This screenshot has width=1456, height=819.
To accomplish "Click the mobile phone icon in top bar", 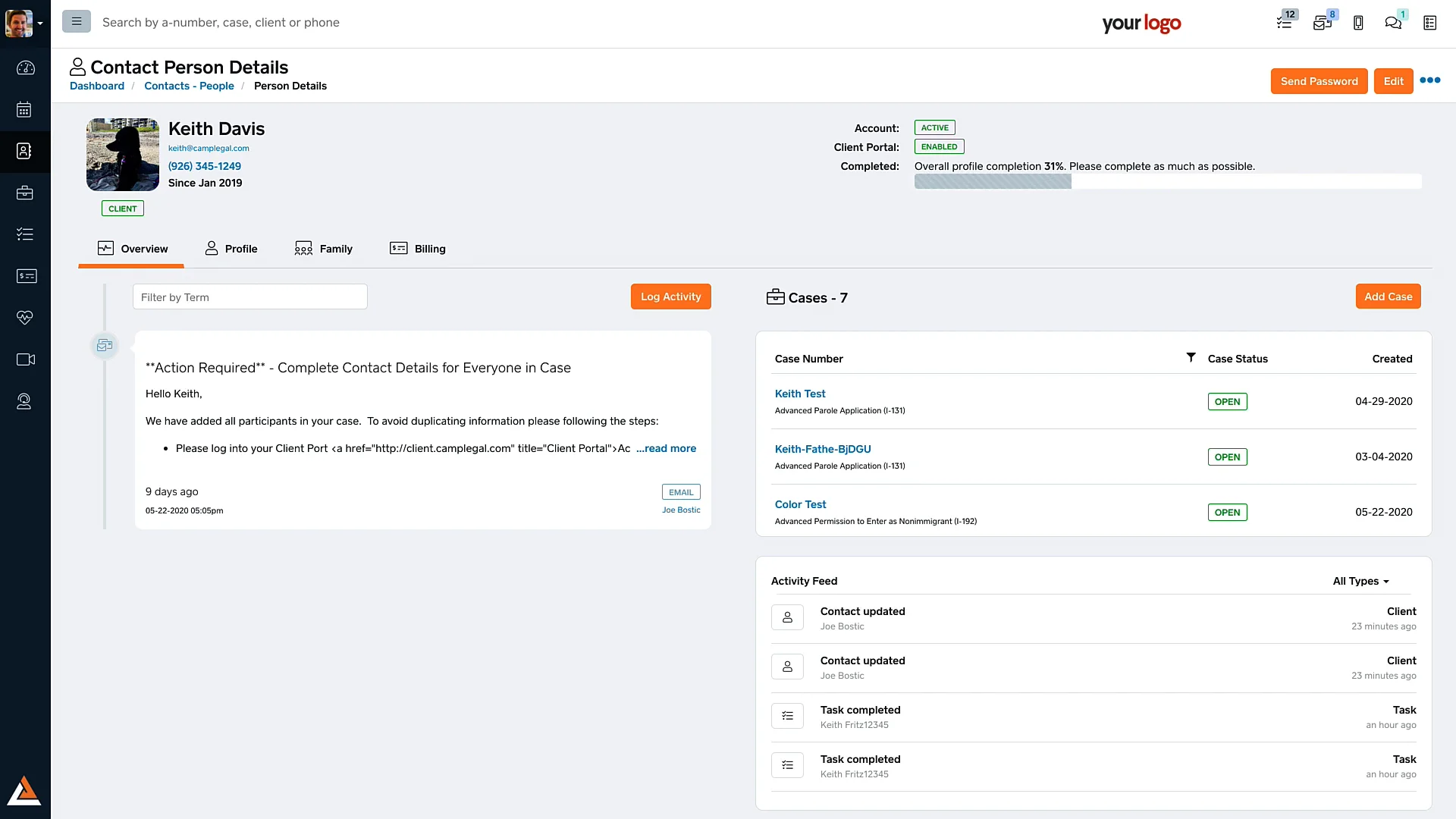I will coord(1358,23).
